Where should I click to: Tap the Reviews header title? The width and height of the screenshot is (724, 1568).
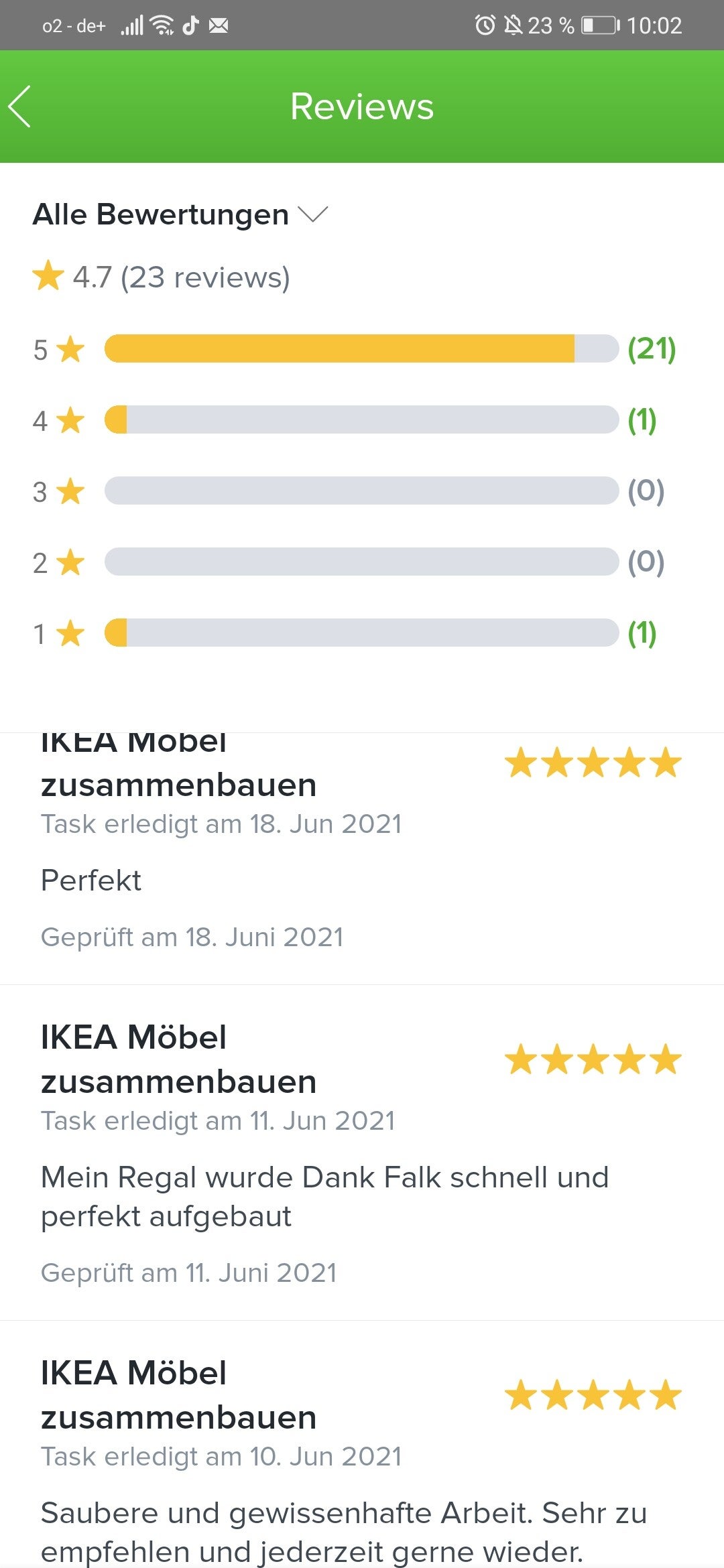point(362,107)
